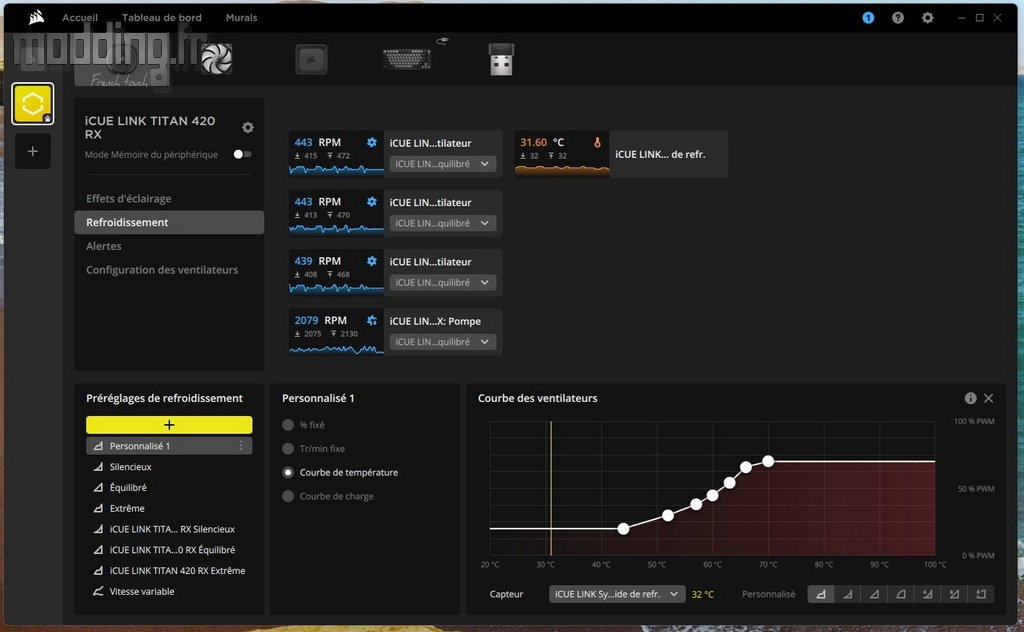Viewport: 1024px width, 632px height.
Task: Open the Murals menu
Action: (x=242, y=18)
